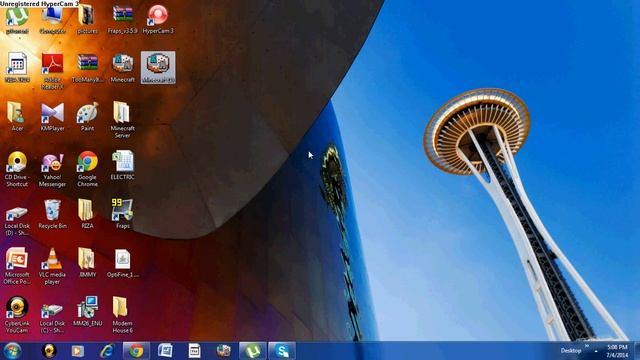The image size is (640, 360).
Task: Select the CD Drive - Shortcut icon
Action: coord(17,169)
